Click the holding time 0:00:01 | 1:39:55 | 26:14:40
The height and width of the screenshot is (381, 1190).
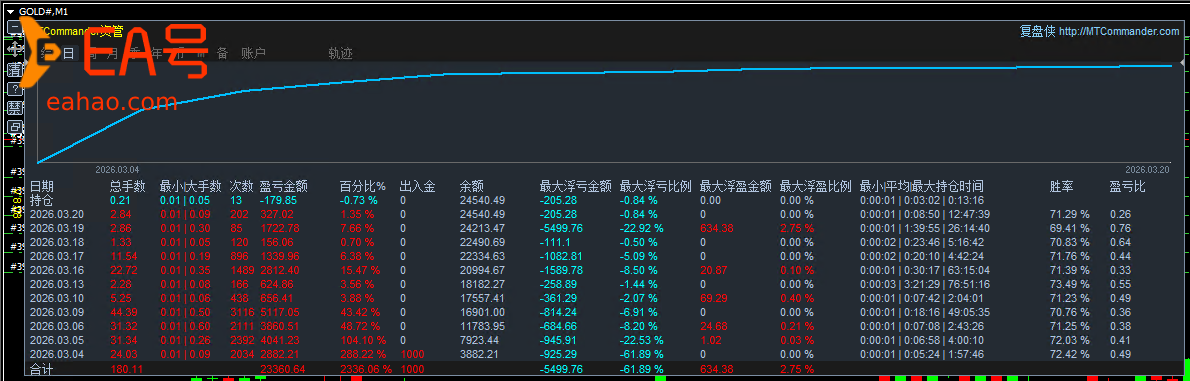tap(924, 228)
